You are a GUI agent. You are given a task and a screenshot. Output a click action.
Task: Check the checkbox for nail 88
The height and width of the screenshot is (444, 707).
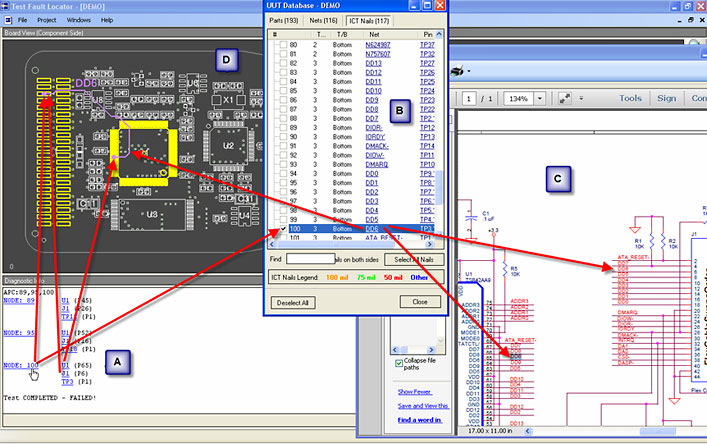click(x=283, y=119)
